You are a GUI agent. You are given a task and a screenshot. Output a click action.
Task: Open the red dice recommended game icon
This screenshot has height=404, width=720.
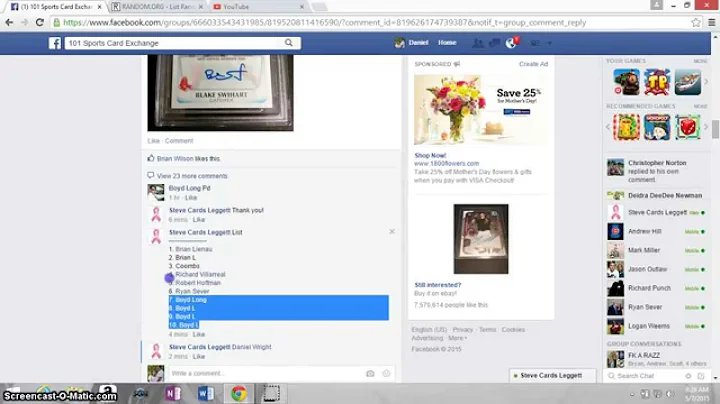(687, 127)
